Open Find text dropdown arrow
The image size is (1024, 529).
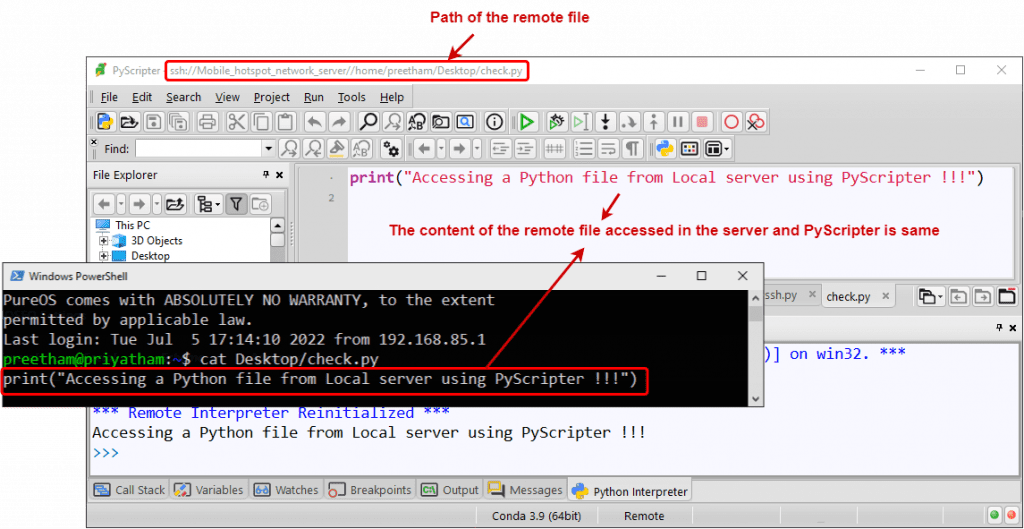269,149
